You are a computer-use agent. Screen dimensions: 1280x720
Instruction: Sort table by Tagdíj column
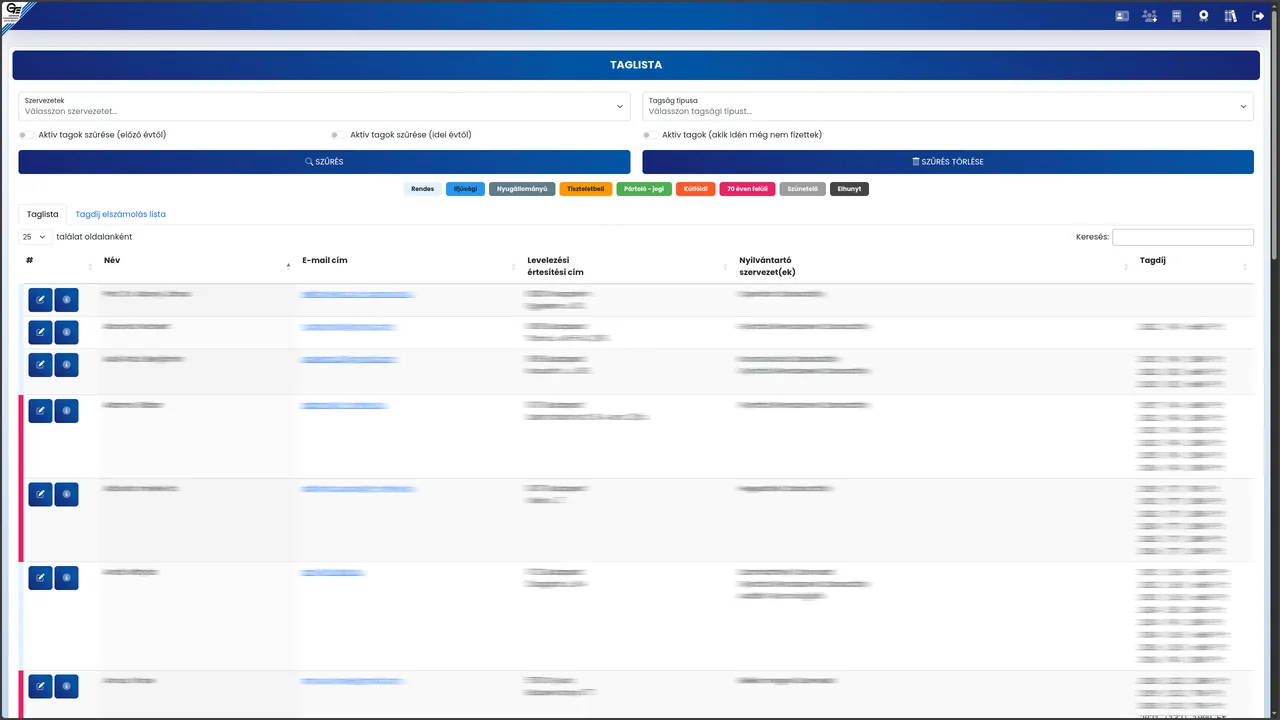coord(1193,266)
